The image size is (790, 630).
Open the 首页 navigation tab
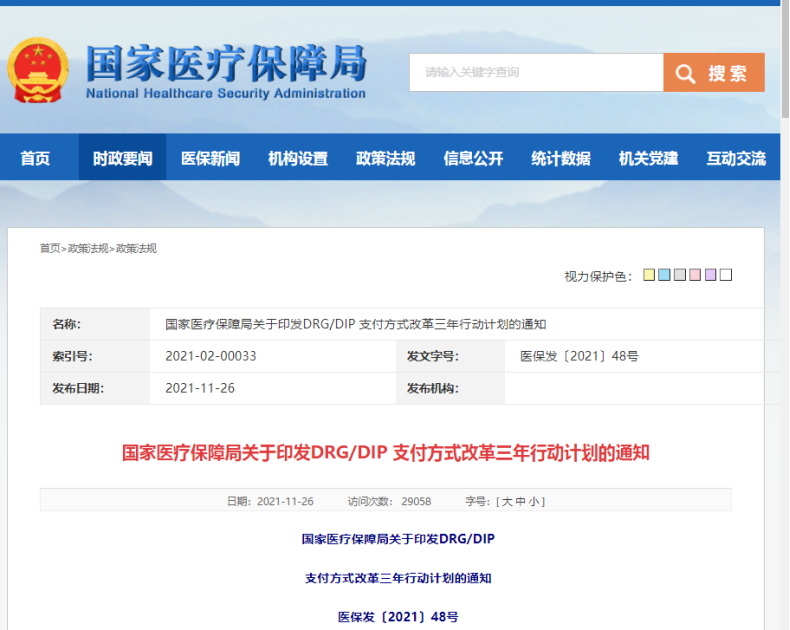click(x=35, y=158)
